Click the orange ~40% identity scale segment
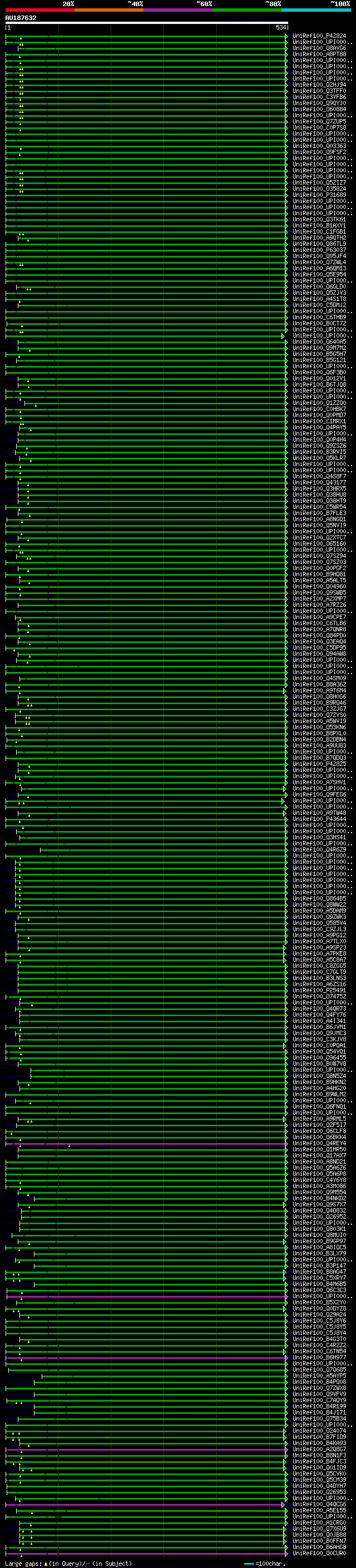The image size is (356, 1568). tap(109, 10)
